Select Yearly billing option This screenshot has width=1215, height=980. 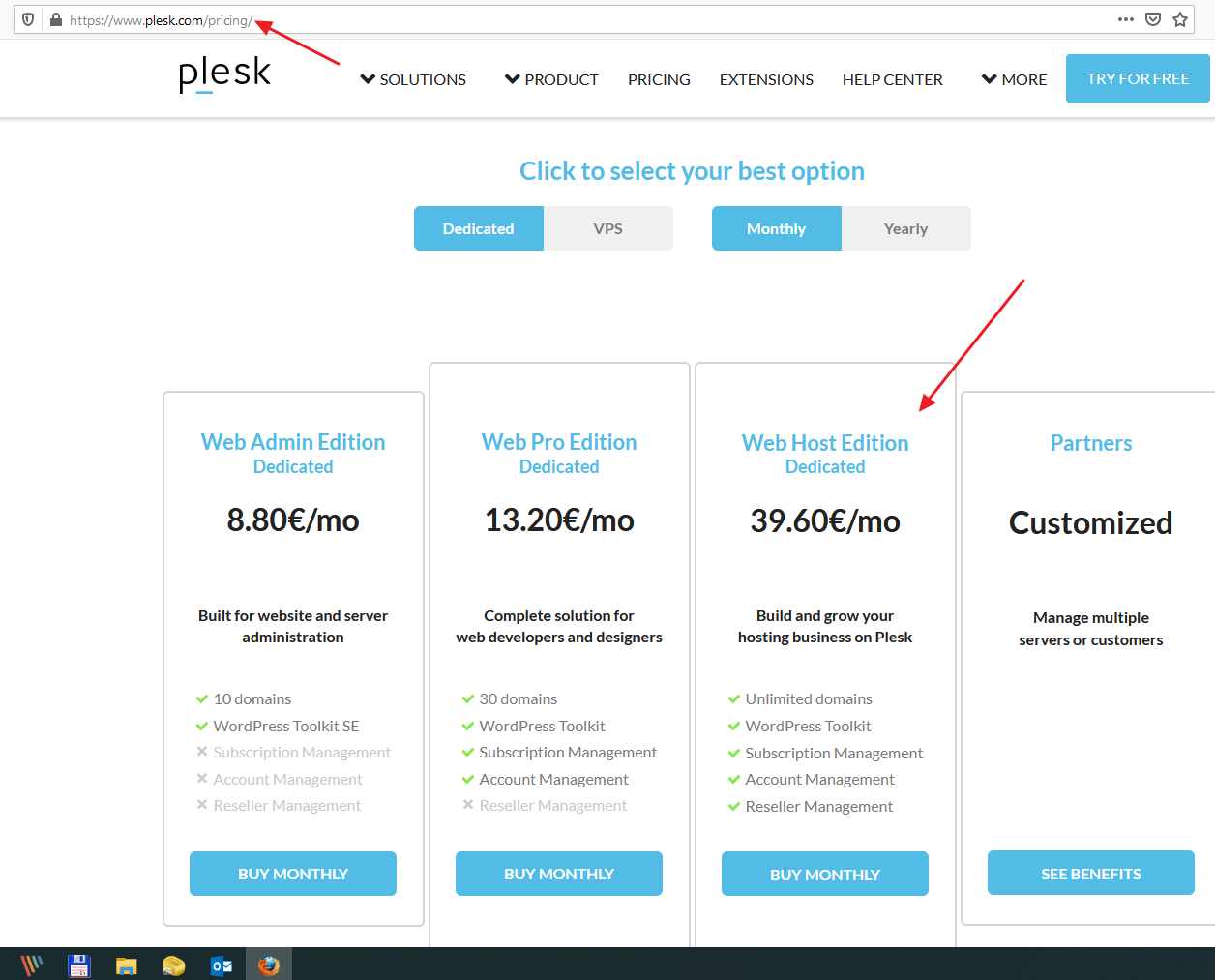coord(905,228)
